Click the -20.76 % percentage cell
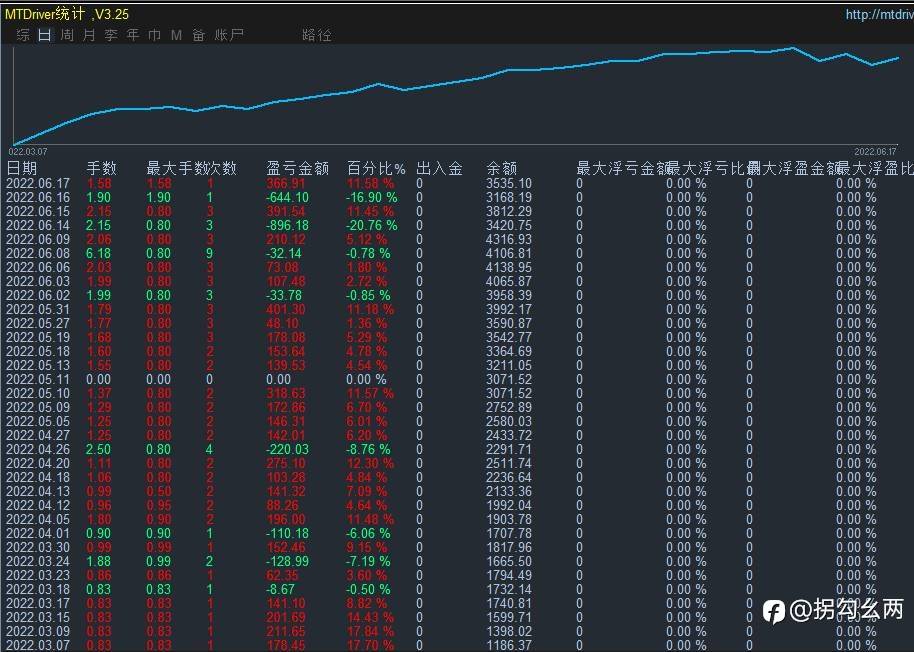914x652 pixels. 372,225
